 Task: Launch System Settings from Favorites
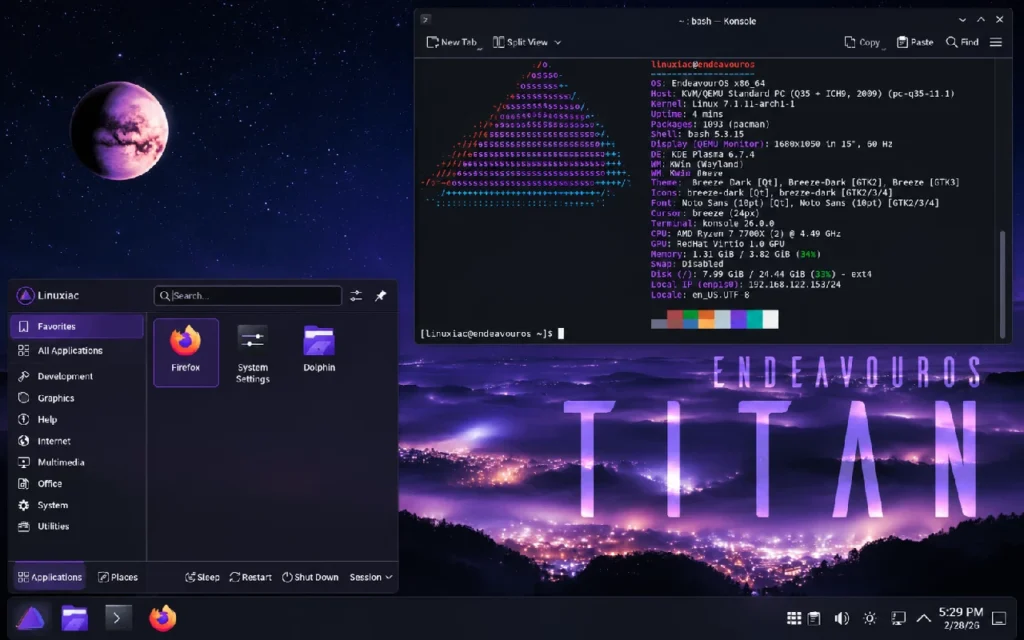[x=253, y=353]
